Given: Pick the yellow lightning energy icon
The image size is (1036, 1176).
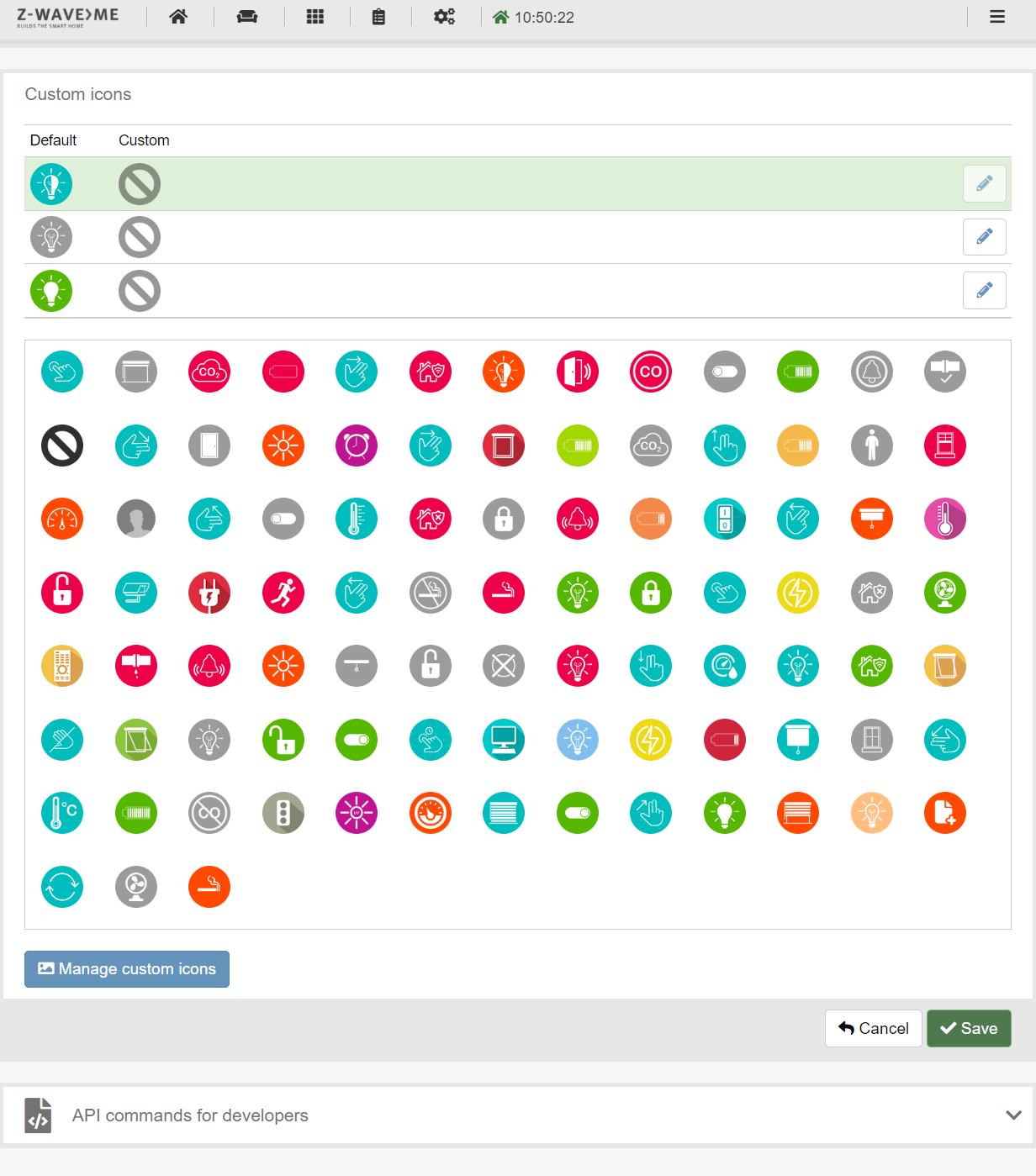Looking at the screenshot, I should point(798,593).
